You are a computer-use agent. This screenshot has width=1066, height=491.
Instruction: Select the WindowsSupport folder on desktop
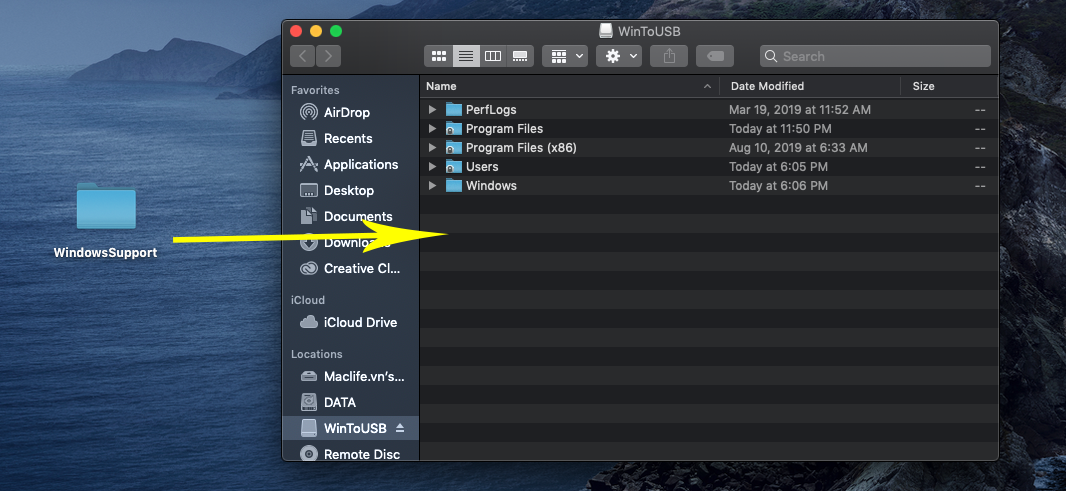[106, 208]
